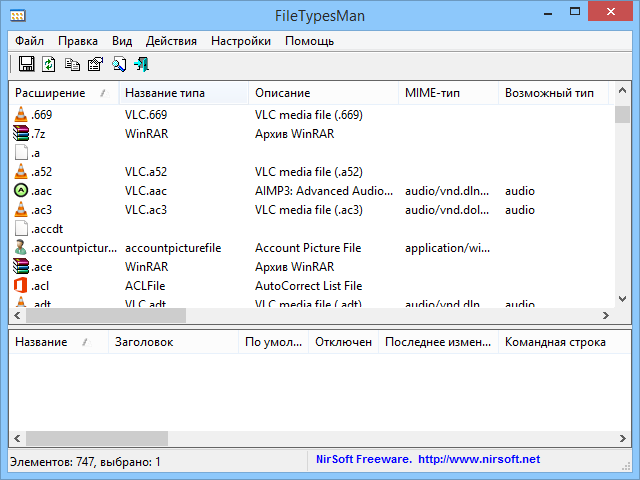The image size is (640, 480).
Task: Select the .aac AIMP3 file icon
Action: [21, 191]
